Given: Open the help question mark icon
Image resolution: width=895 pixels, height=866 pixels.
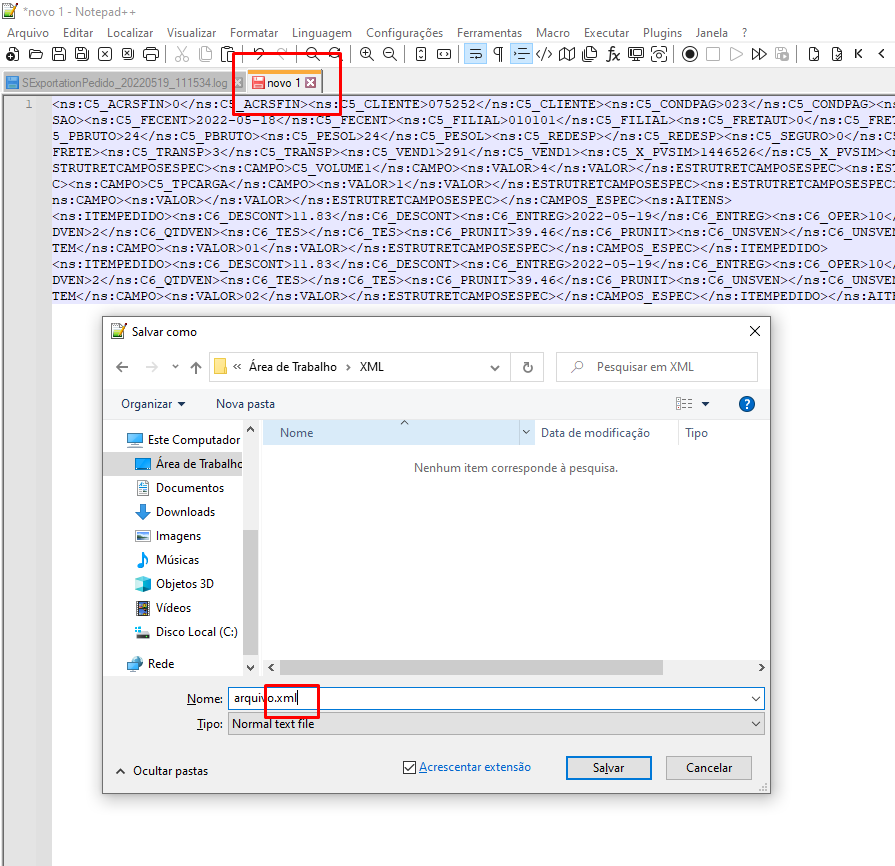Looking at the screenshot, I should point(747,404).
